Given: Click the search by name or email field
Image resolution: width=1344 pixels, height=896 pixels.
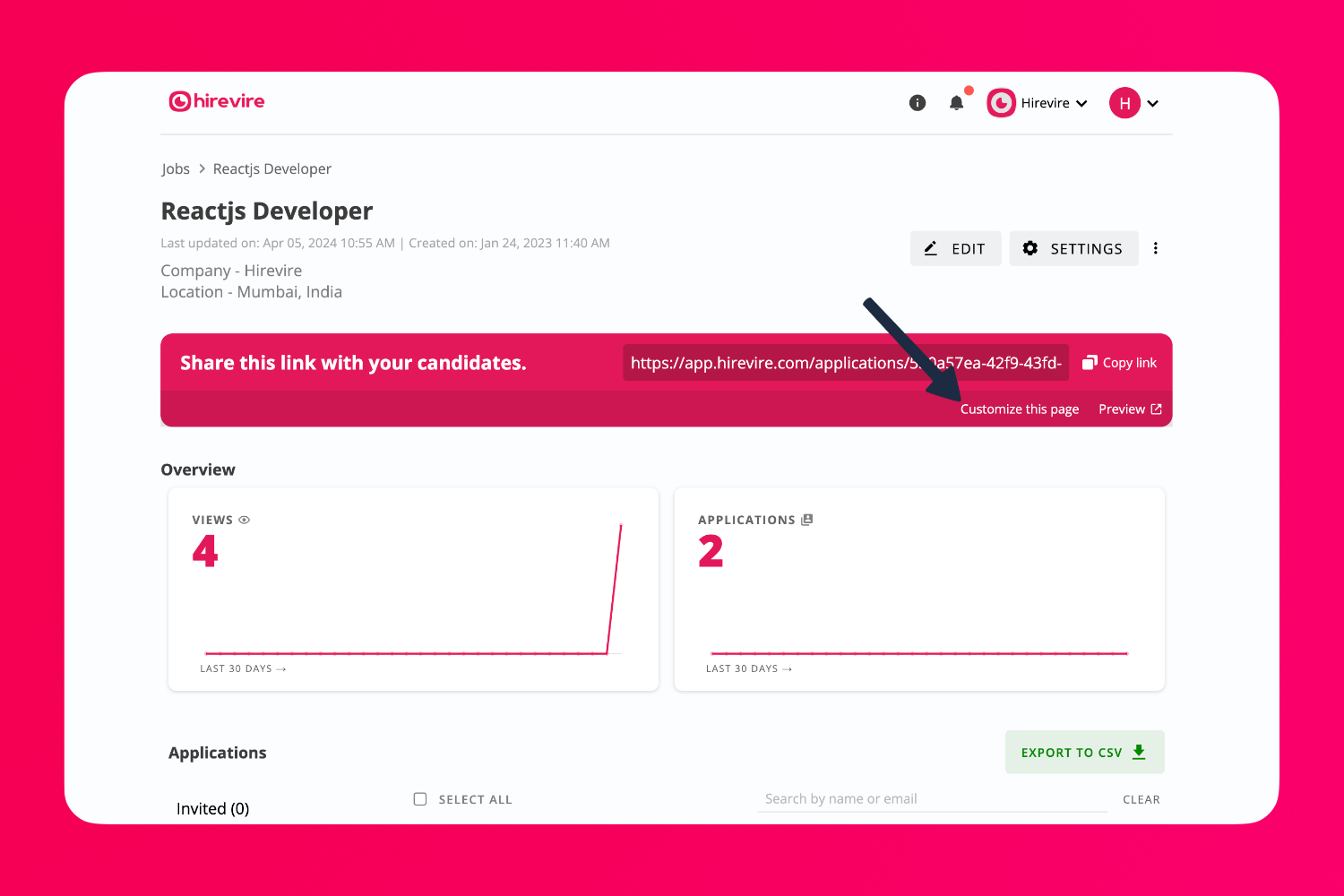Looking at the screenshot, I should 932,799.
